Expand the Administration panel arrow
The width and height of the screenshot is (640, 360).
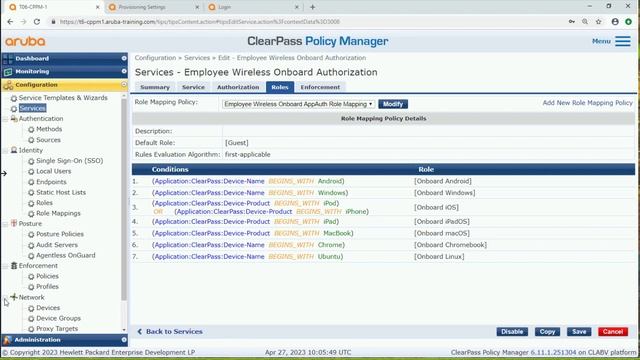(x=124, y=340)
